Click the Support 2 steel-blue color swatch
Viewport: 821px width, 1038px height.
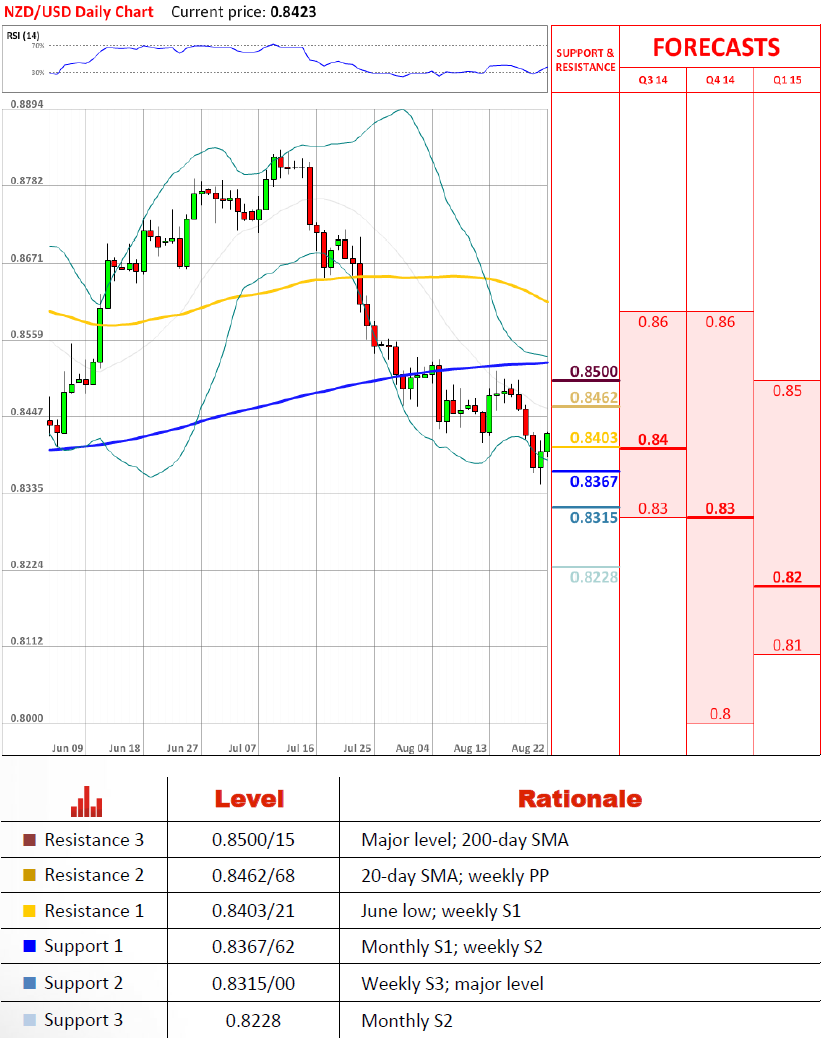click(x=29, y=983)
